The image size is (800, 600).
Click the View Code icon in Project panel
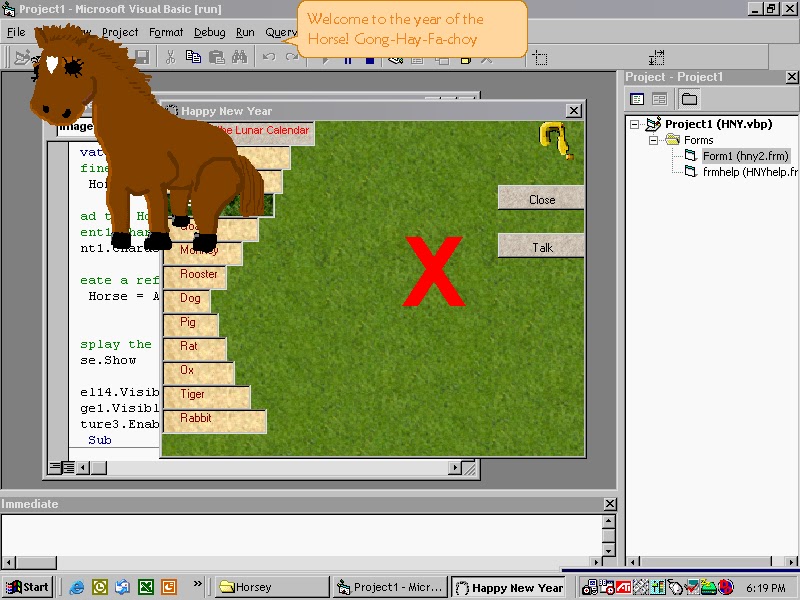(637, 99)
